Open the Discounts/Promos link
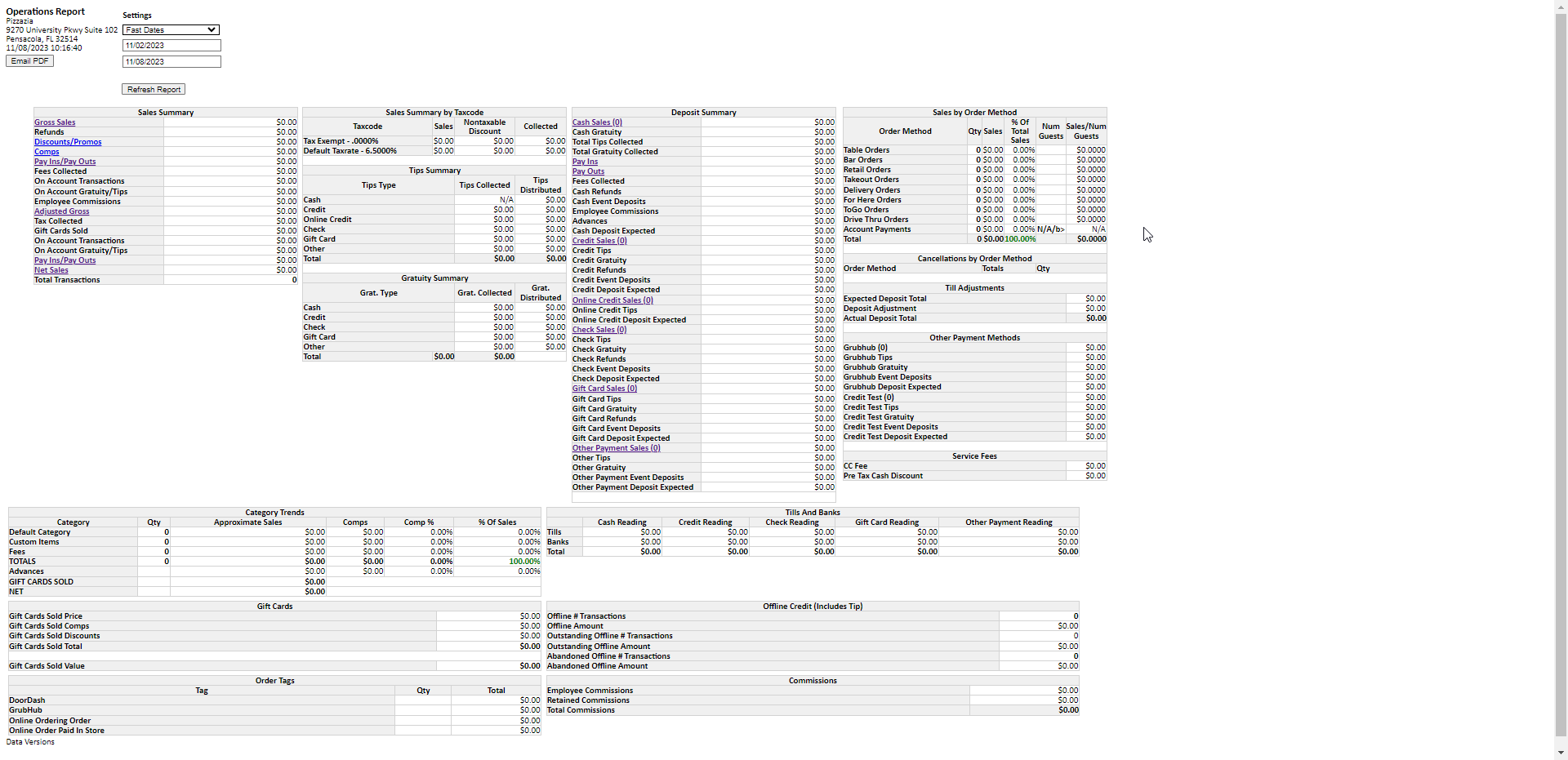 68,142
